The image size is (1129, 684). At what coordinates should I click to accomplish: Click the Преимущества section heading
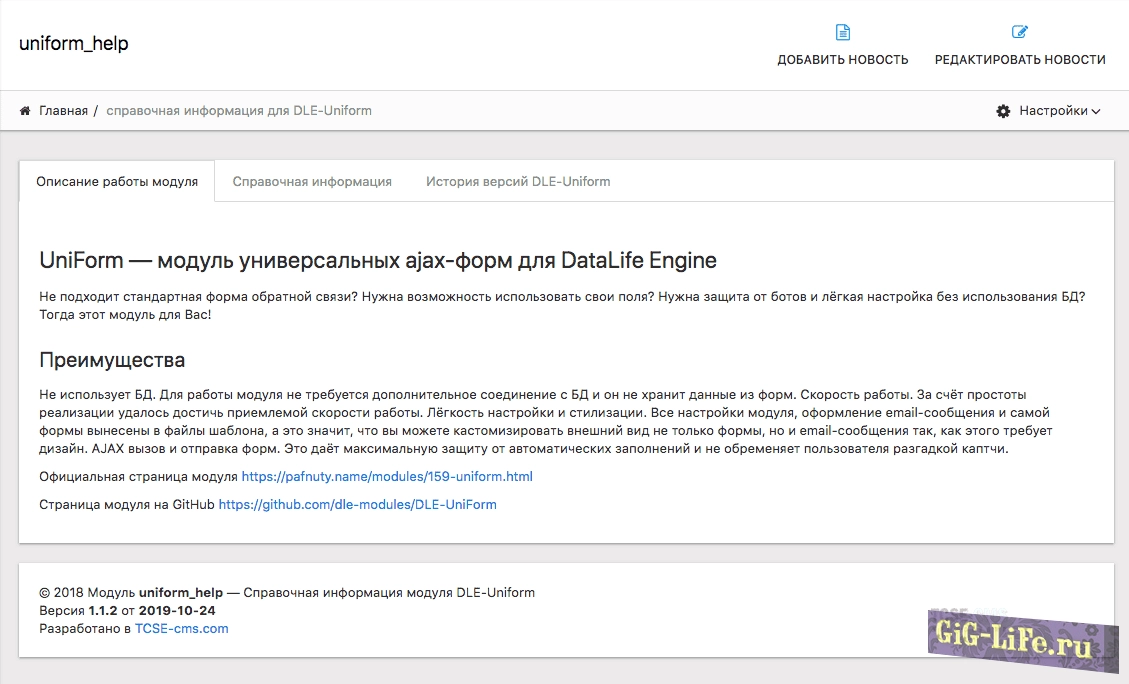[x=112, y=360]
